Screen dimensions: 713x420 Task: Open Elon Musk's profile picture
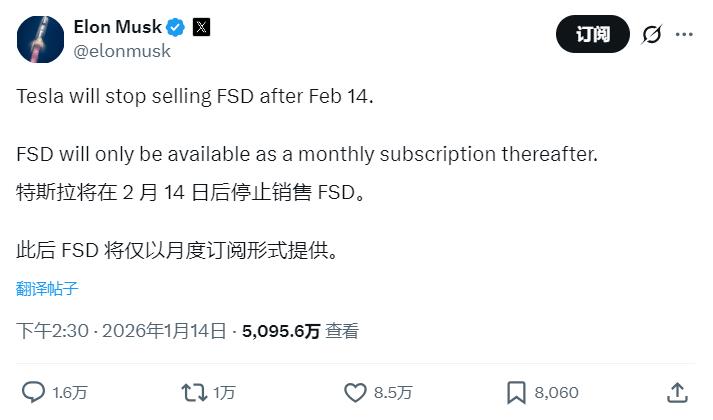coord(38,38)
